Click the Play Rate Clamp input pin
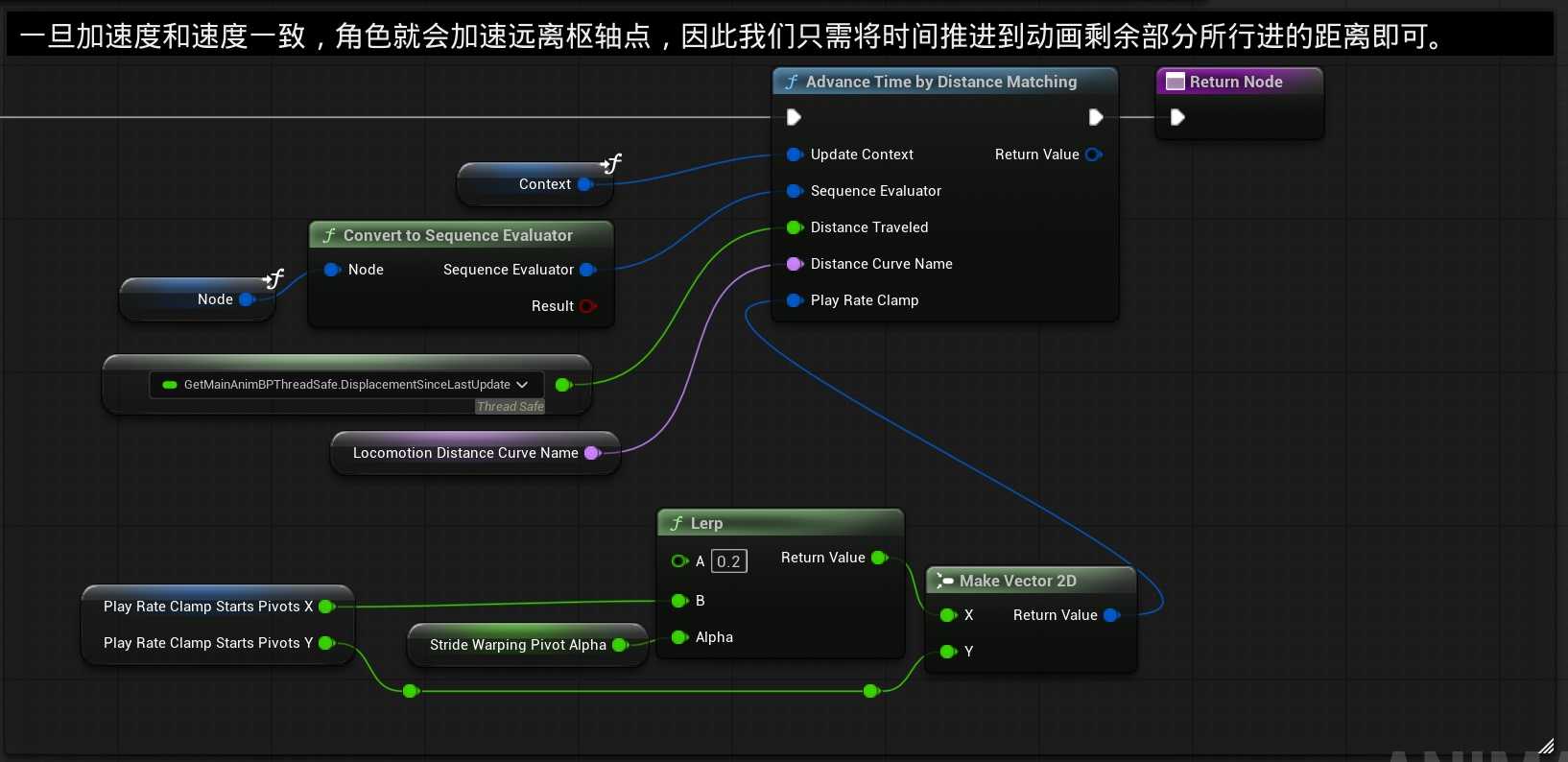 (794, 300)
